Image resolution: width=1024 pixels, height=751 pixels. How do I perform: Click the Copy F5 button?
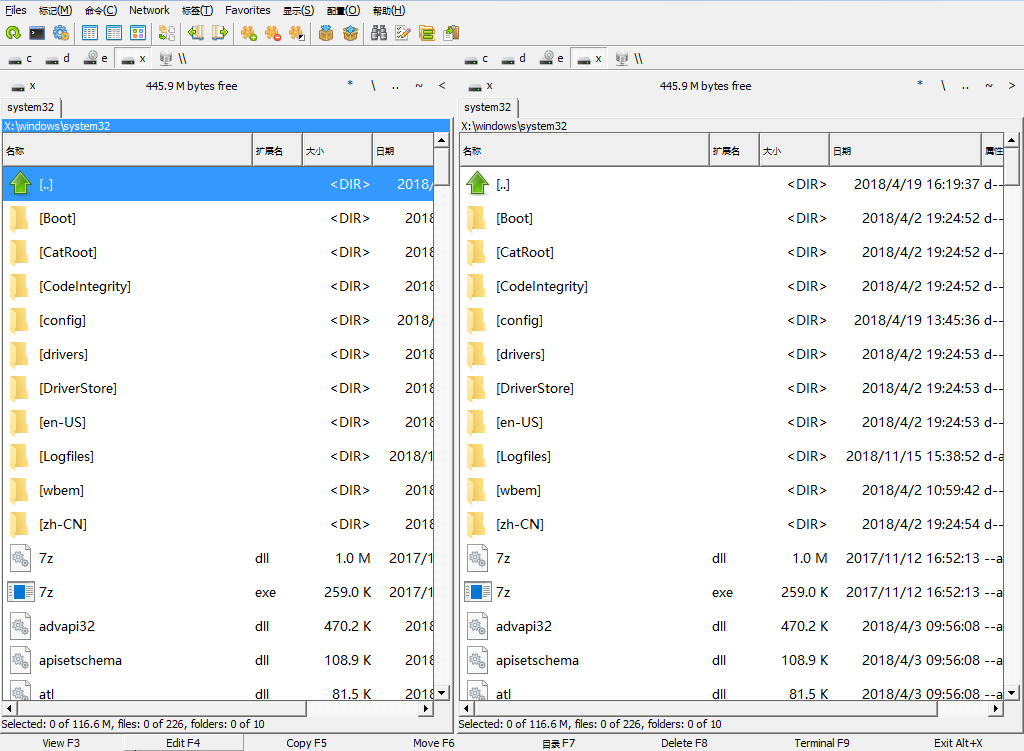click(306, 743)
